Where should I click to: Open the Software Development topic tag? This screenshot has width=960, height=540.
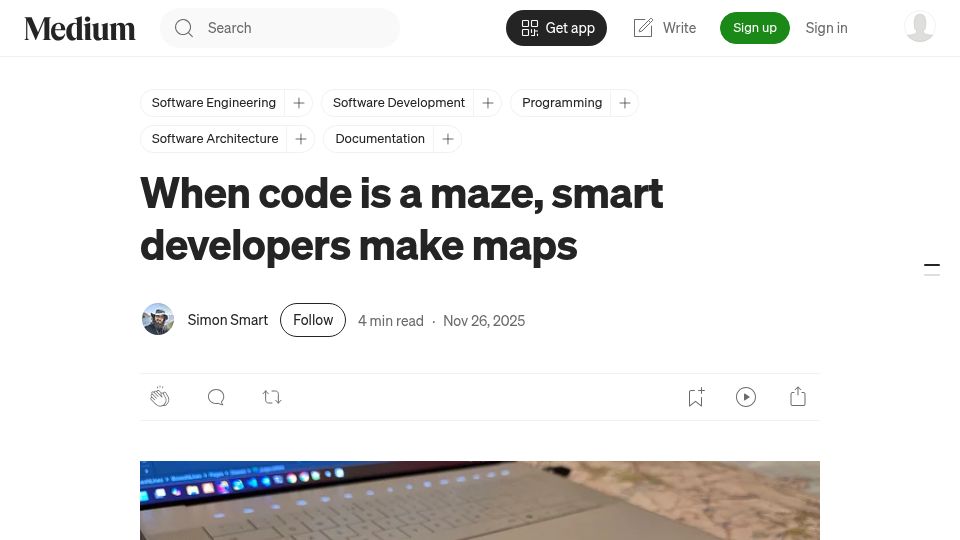(399, 103)
